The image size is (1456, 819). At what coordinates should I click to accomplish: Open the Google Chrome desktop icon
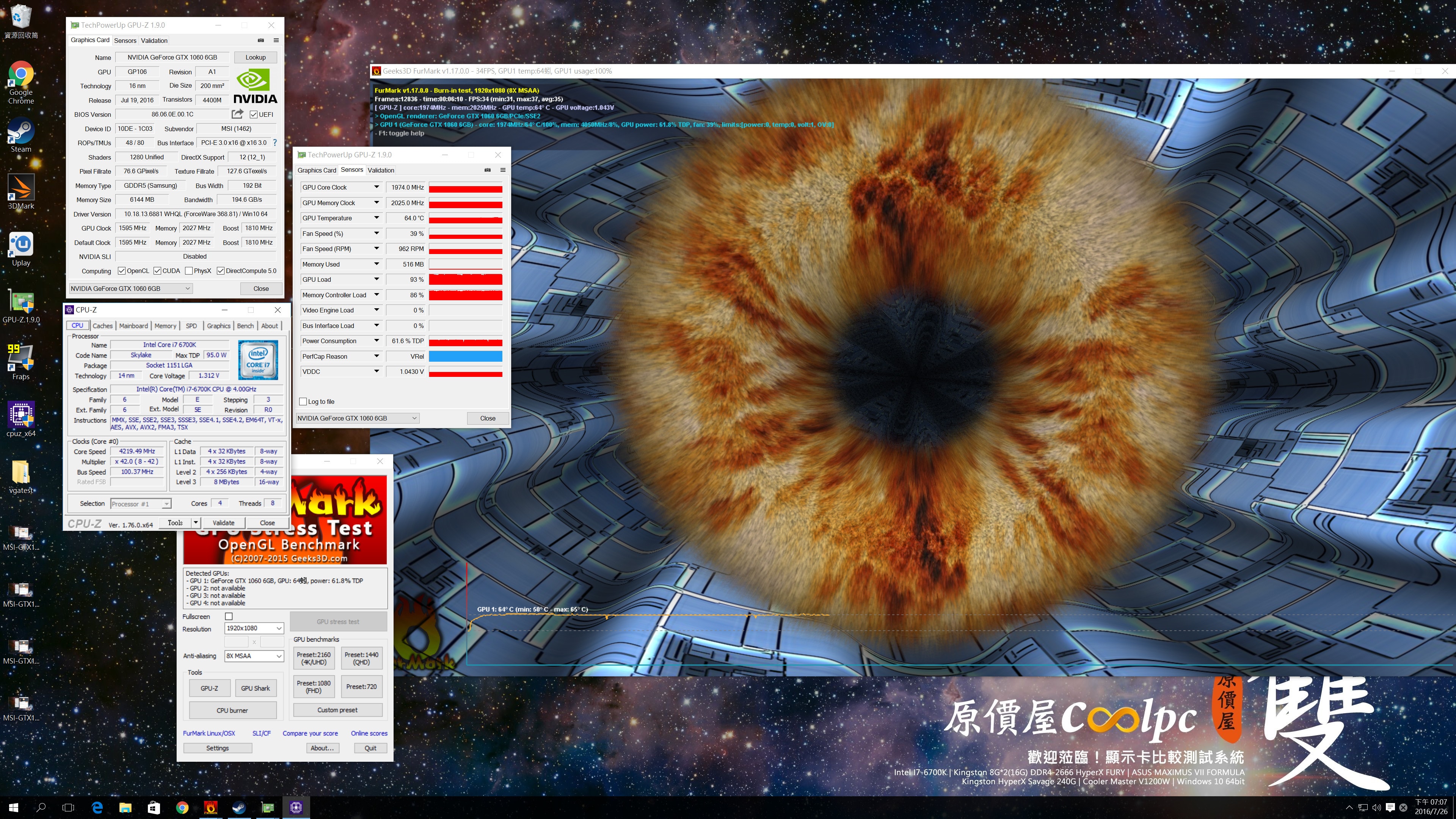pyautogui.click(x=21, y=83)
